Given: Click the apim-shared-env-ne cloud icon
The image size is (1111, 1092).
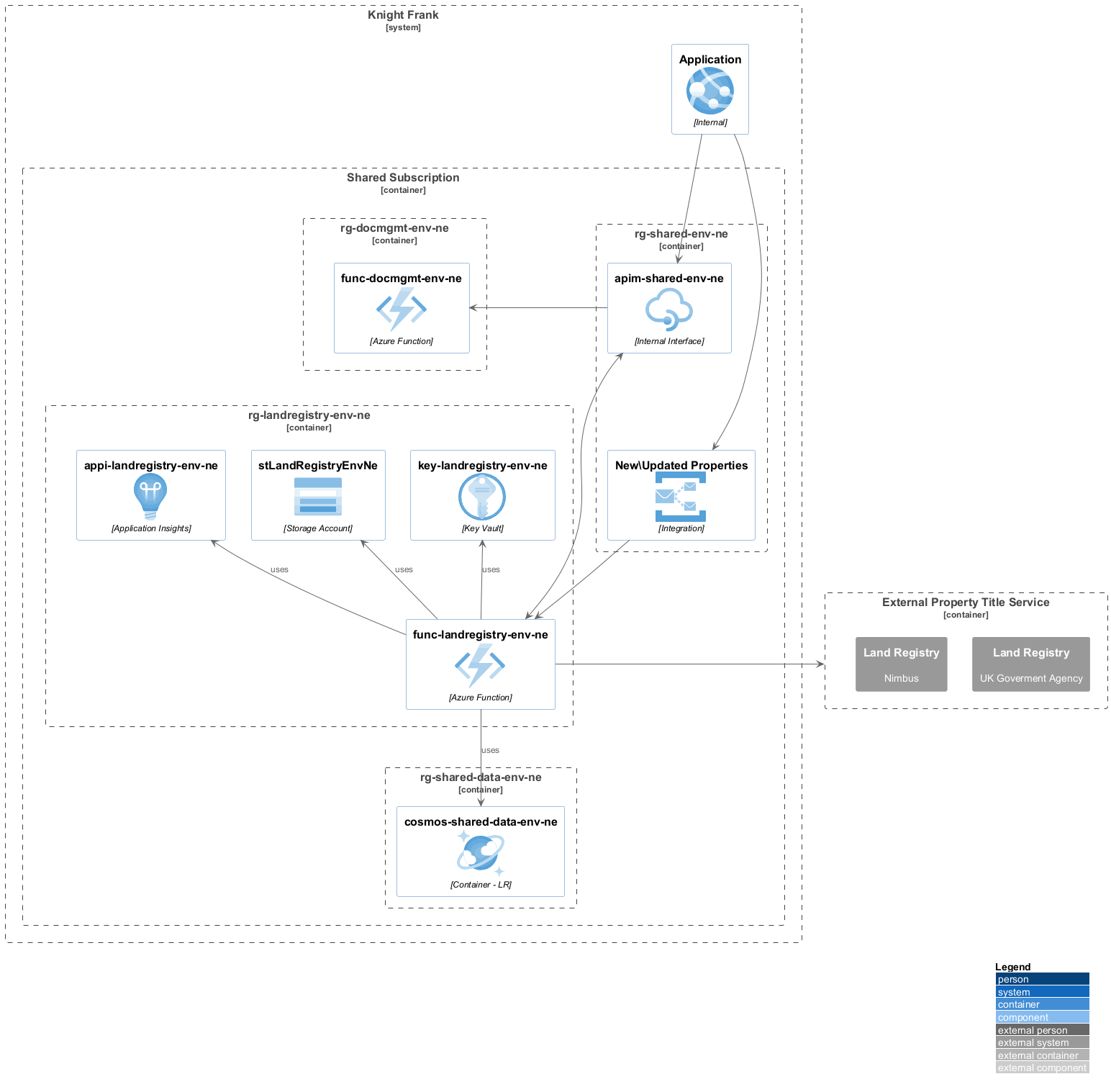Looking at the screenshot, I should 668,310.
